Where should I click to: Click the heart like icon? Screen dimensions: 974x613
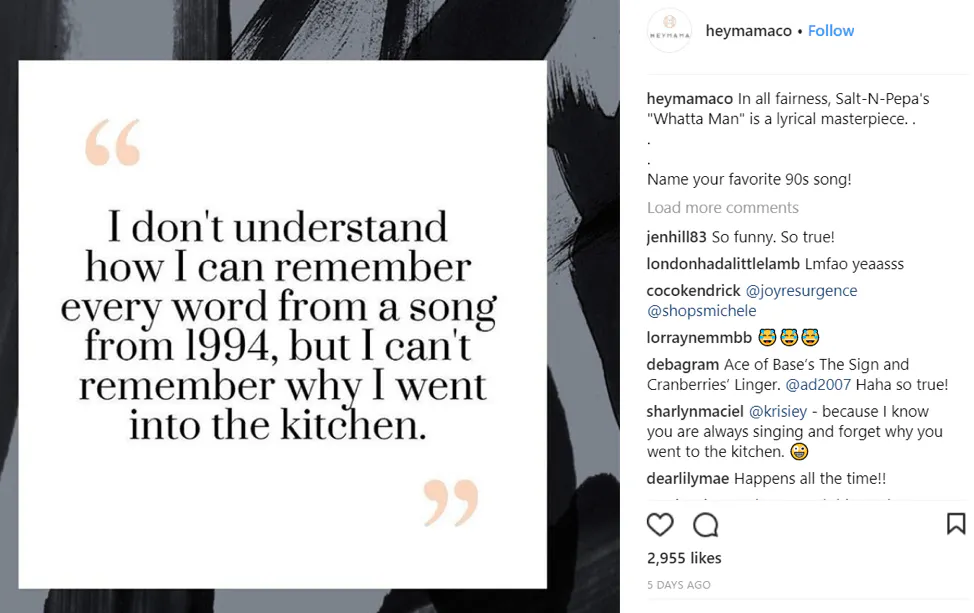click(x=660, y=525)
